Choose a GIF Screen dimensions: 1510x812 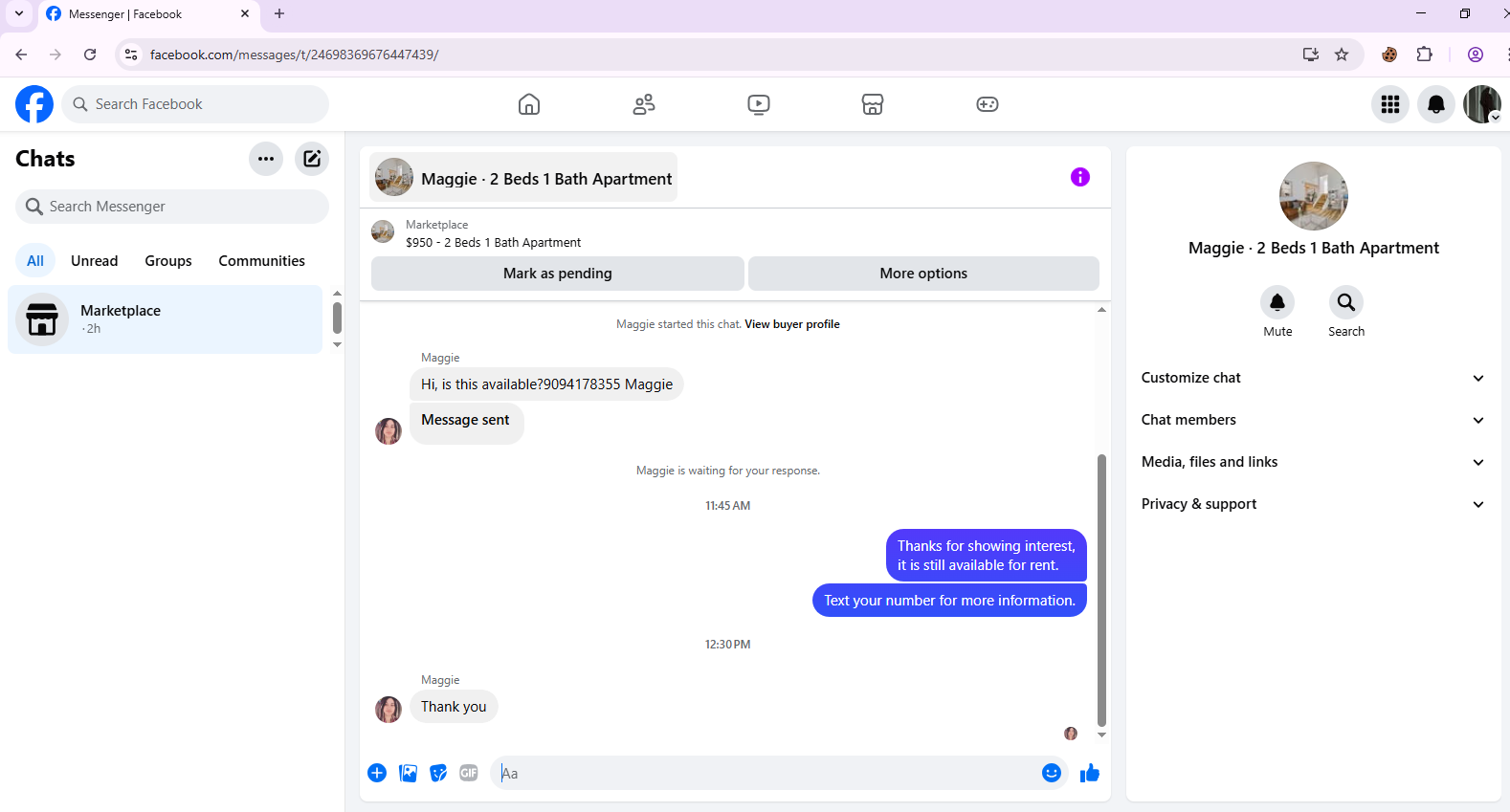469,773
